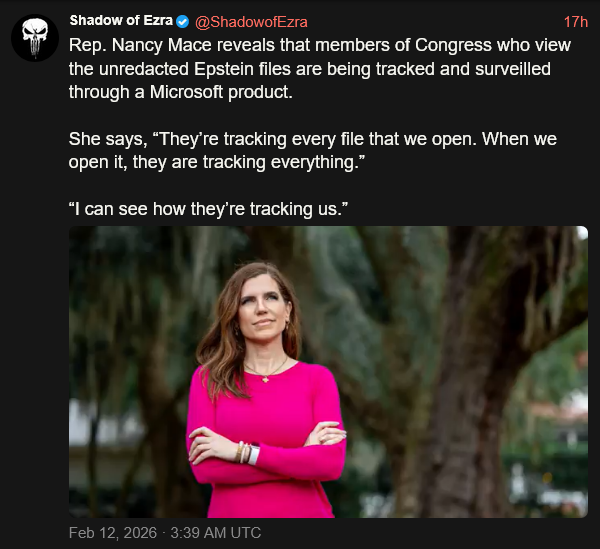Click the skull profile avatar
The height and width of the screenshot is (549, 600).
pyautogui.click(x=35, y=38)
